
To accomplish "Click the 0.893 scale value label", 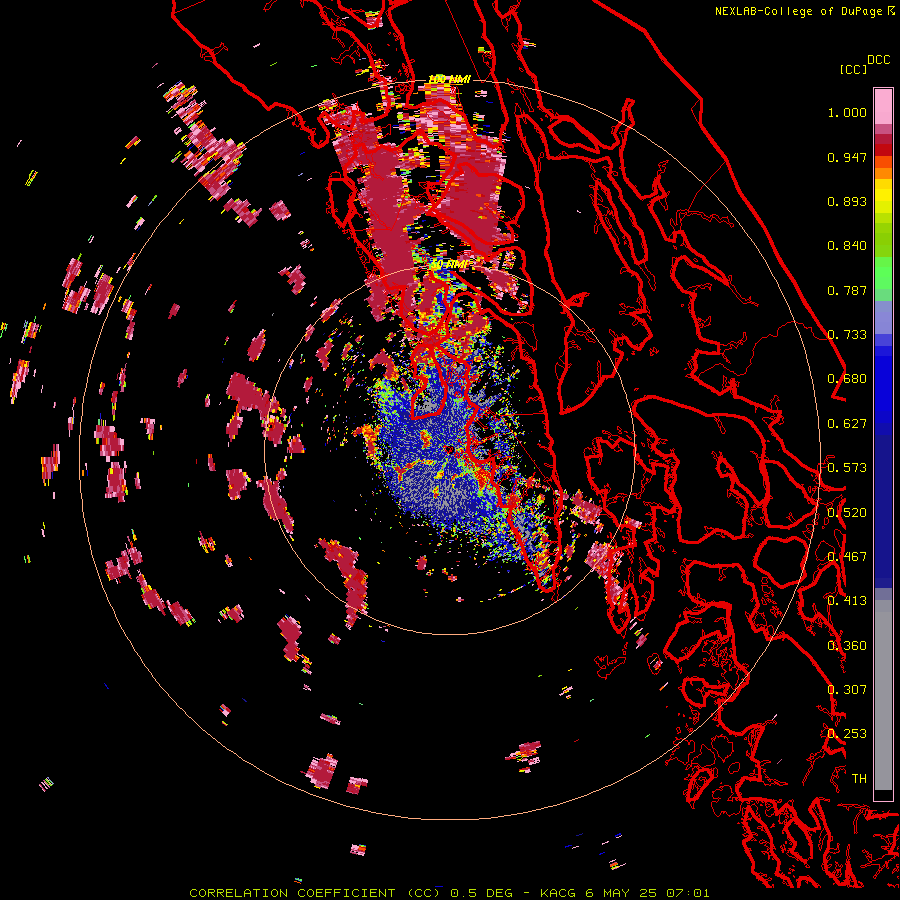I will [x=847, y=201].
